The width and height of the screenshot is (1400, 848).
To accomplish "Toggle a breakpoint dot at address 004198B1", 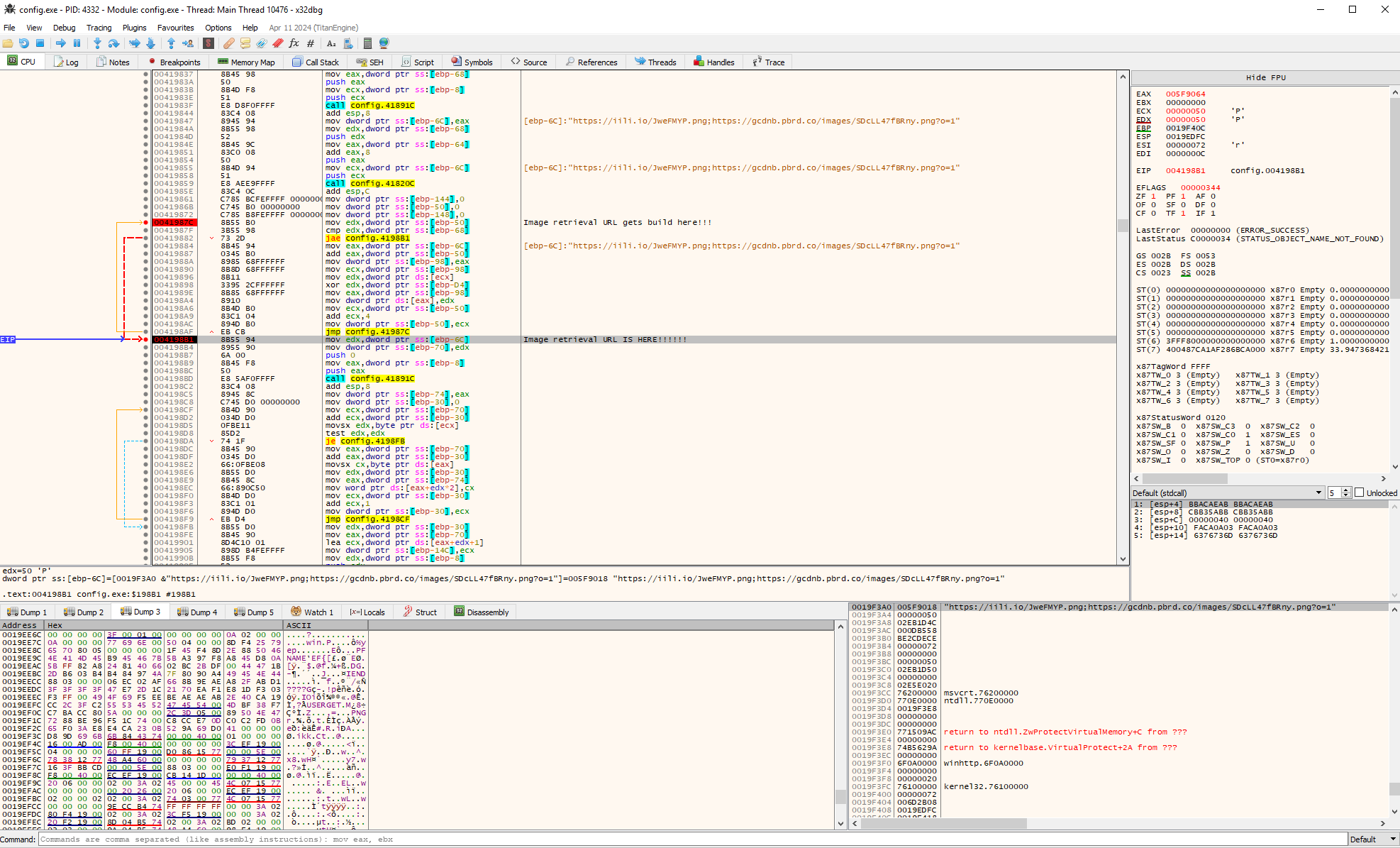I will pos(145,339).
